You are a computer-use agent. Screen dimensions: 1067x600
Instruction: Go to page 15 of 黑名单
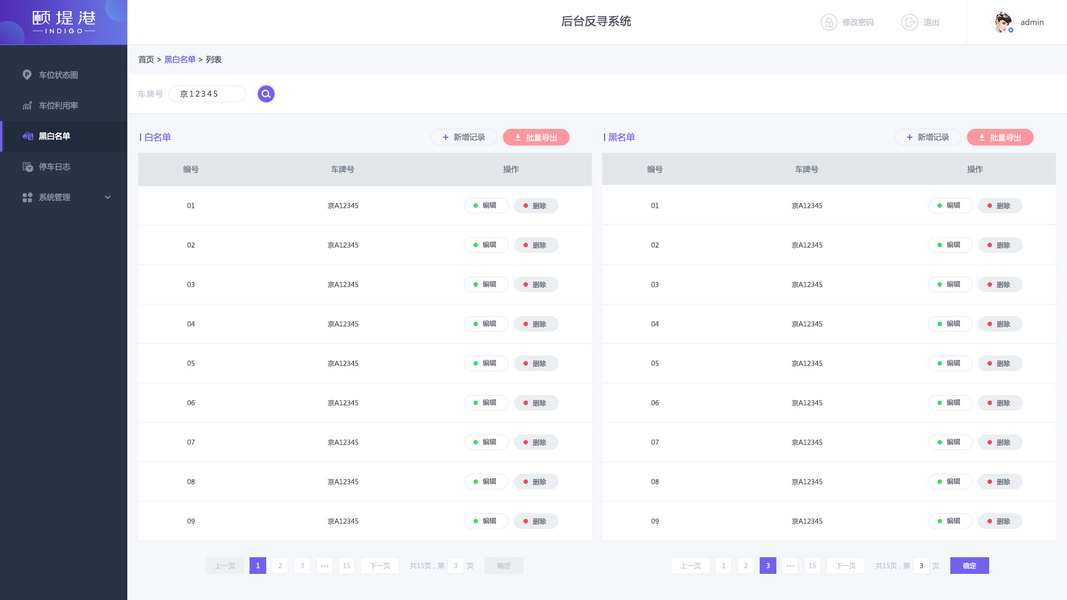812,566
